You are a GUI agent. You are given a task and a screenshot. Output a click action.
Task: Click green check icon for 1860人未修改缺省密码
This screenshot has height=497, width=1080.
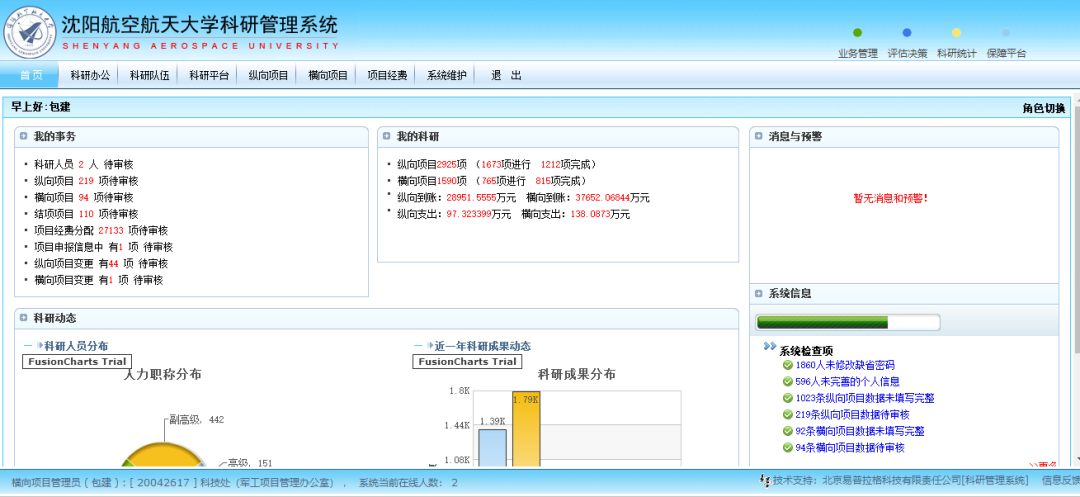click(788, 365)
